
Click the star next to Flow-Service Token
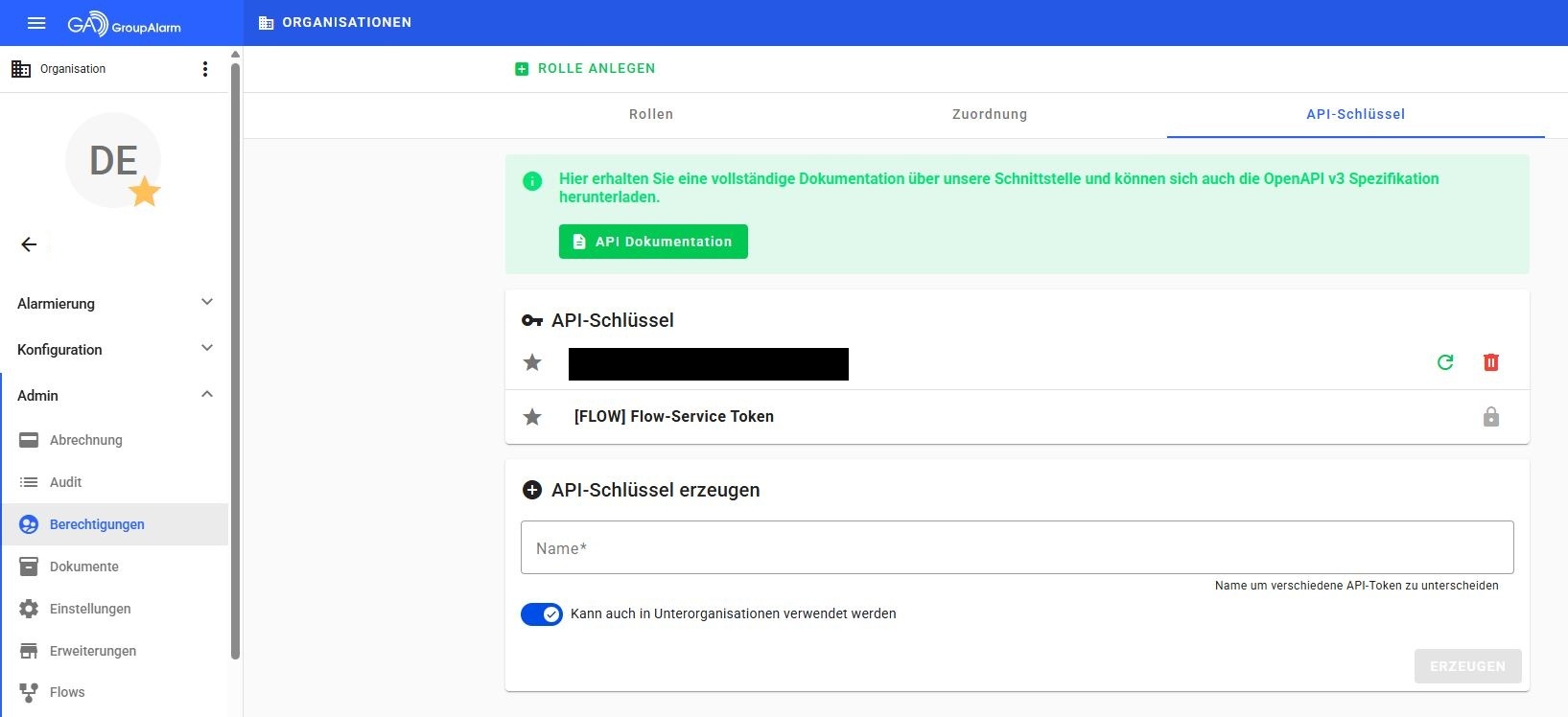[532, 417]
